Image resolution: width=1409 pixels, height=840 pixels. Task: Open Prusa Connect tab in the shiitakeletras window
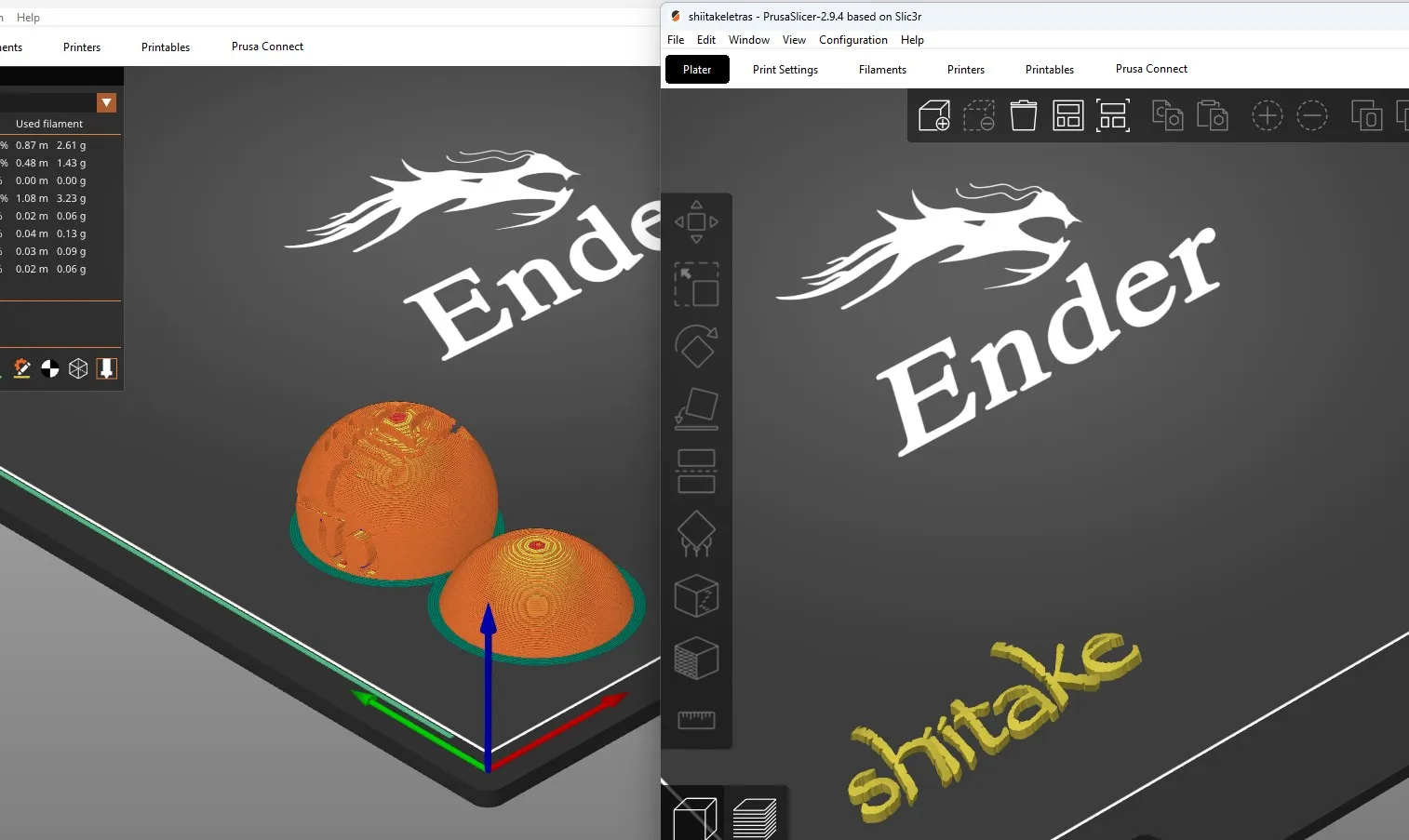tap(1151, 69)
